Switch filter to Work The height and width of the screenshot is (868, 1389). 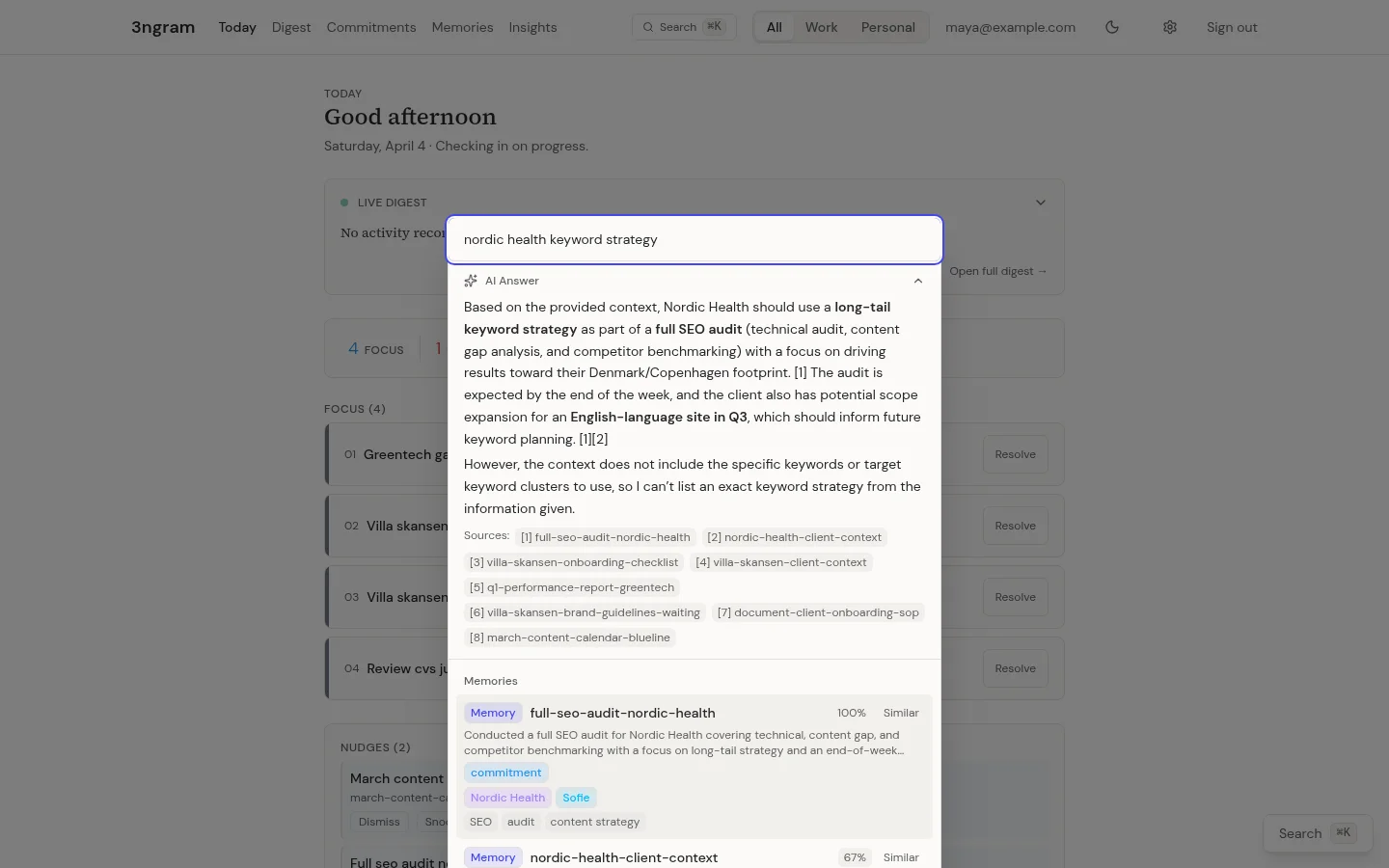pyautogui.click(x=821, y=27)
